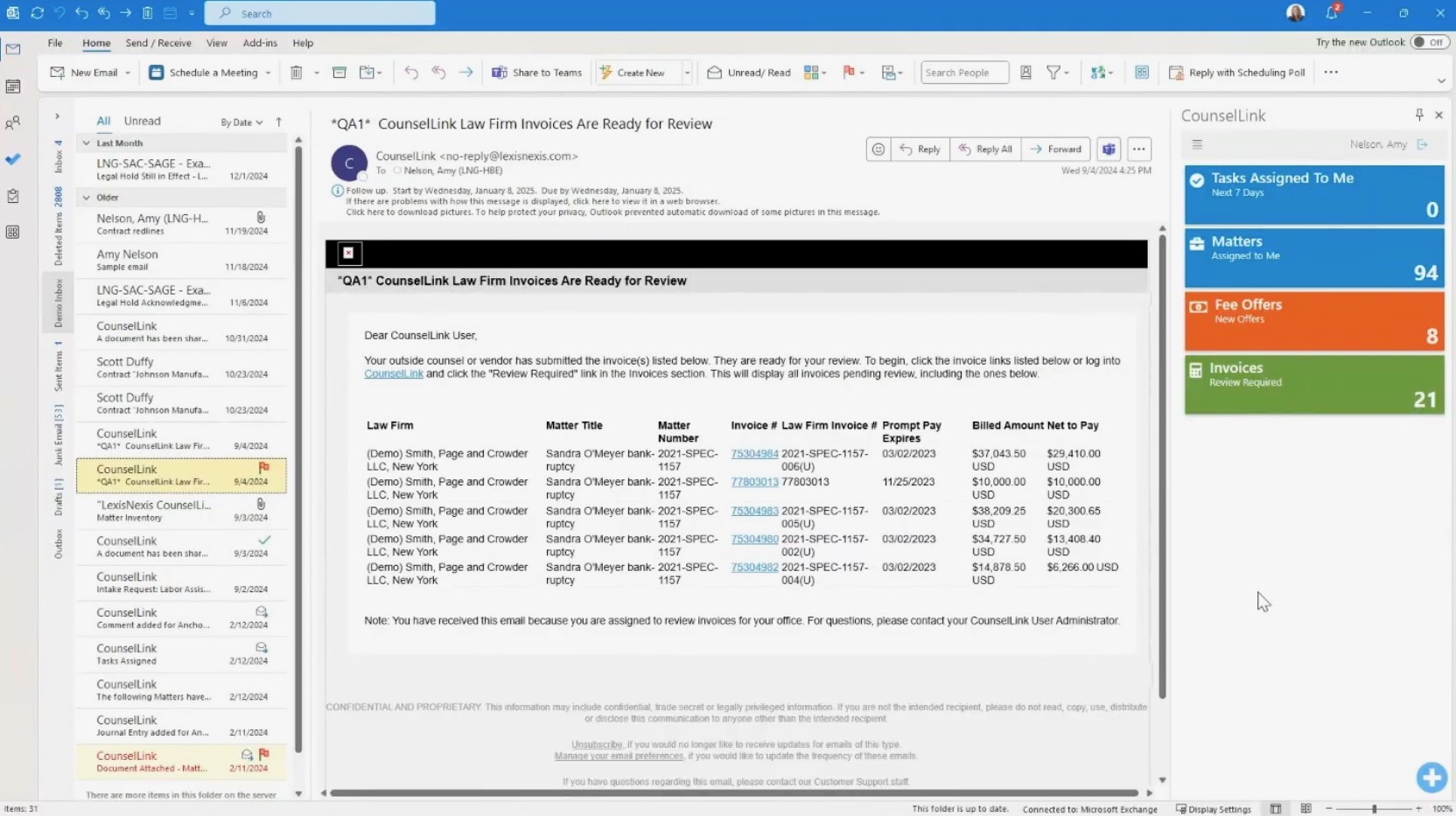This screenshot has height=816, width=1456.
Task: Open the People module in sidebar
Action: (13, 123)
